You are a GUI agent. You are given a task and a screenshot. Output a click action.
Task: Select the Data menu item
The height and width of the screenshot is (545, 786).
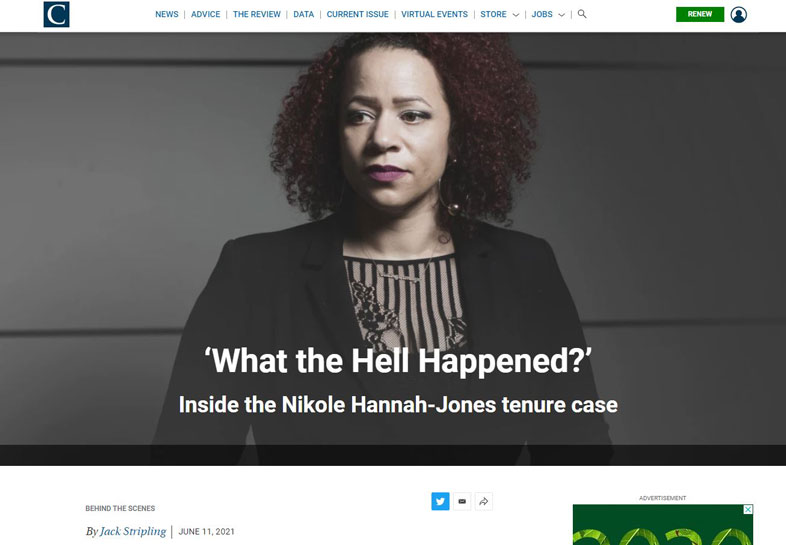click(x=304, y=14)
